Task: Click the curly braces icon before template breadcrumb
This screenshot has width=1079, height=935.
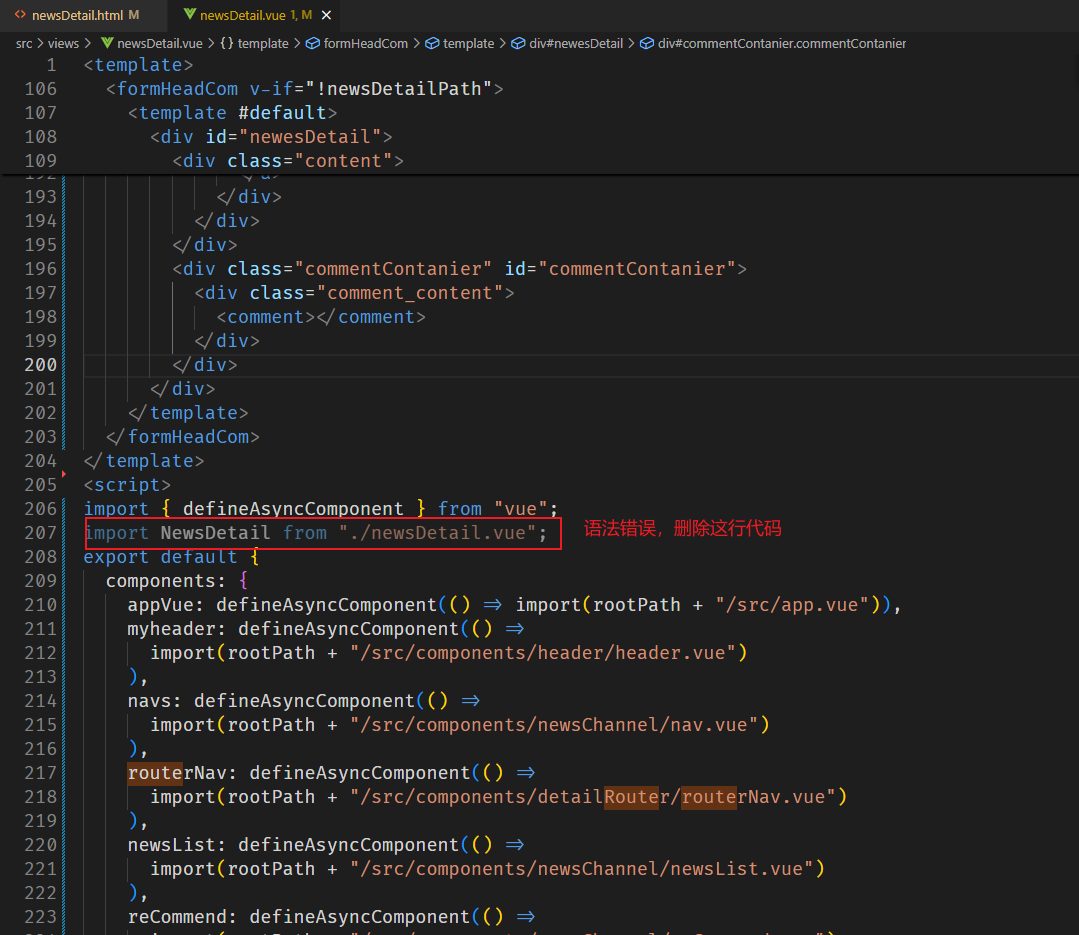Action: click(x=227, y=43)
